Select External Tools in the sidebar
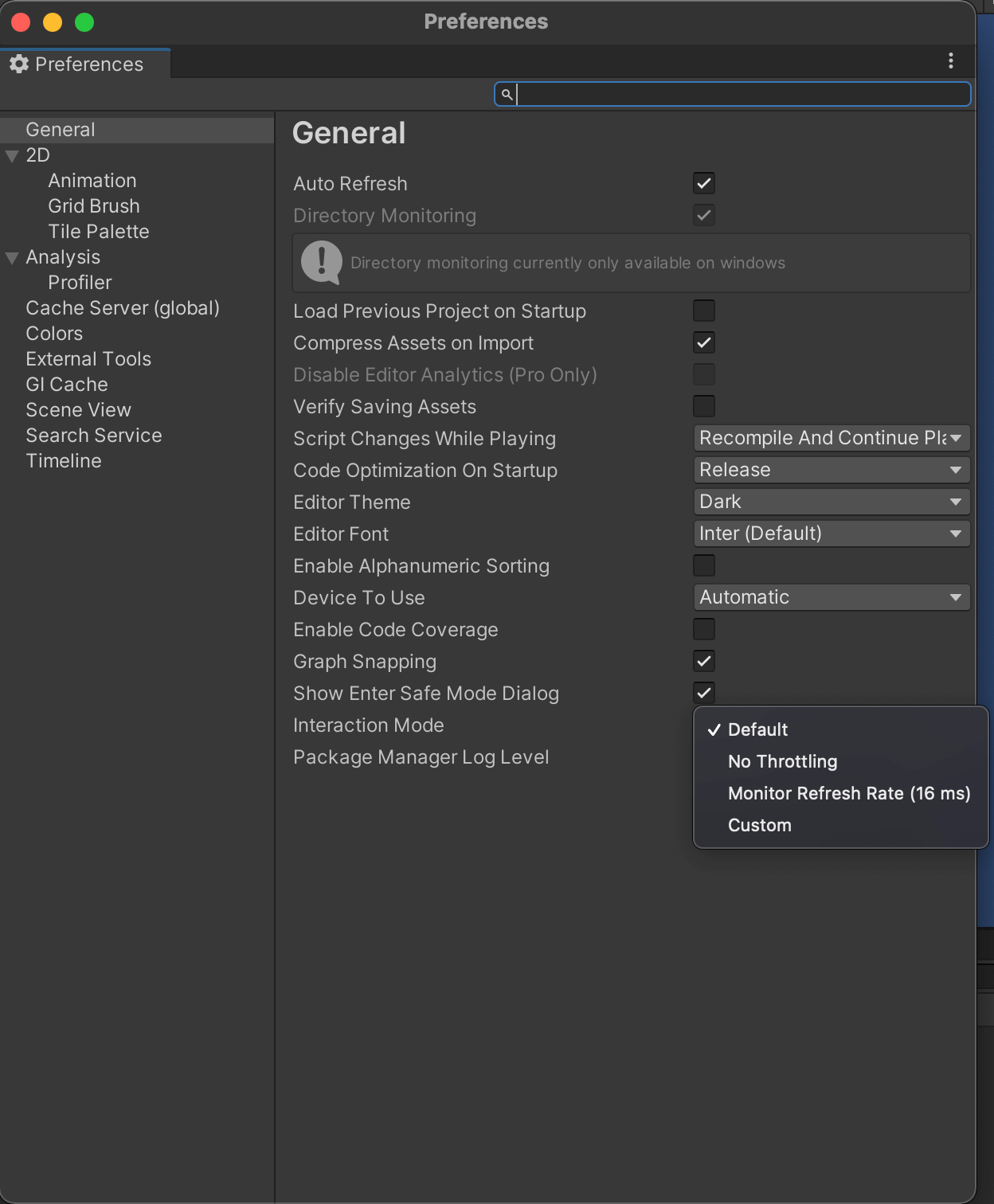This screenshot has height=1204, width=994. [88, 358]
